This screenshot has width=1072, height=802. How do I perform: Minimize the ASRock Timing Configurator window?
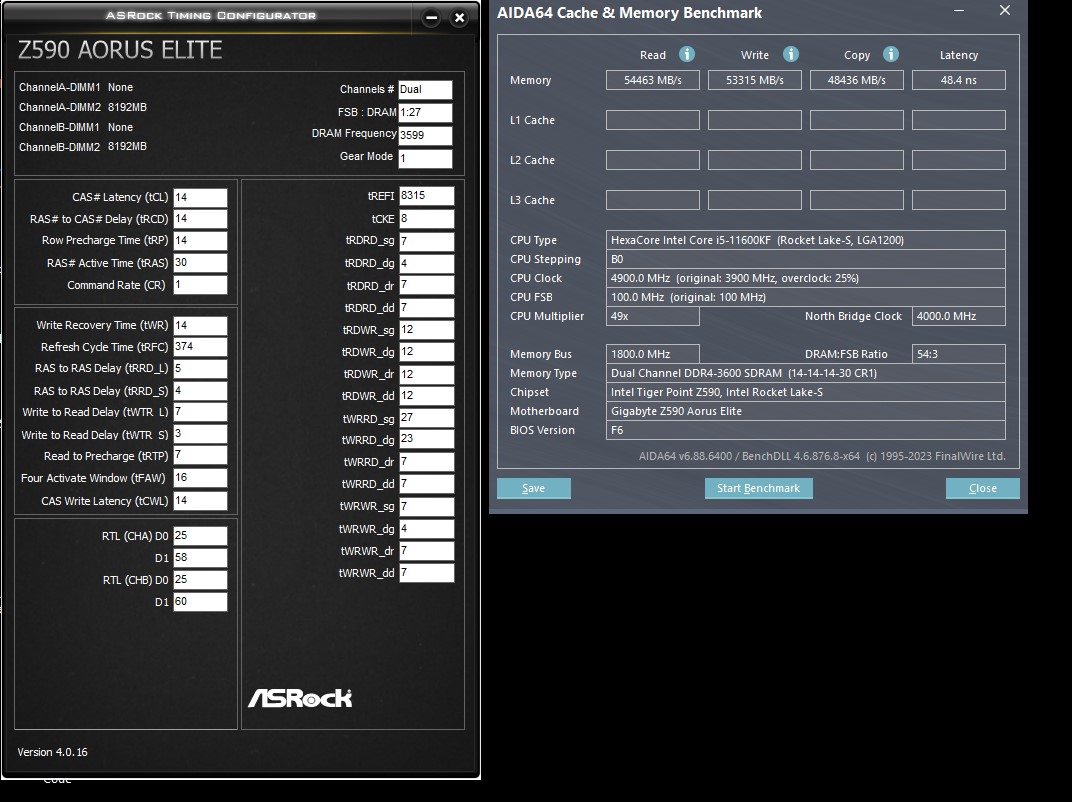431,18
